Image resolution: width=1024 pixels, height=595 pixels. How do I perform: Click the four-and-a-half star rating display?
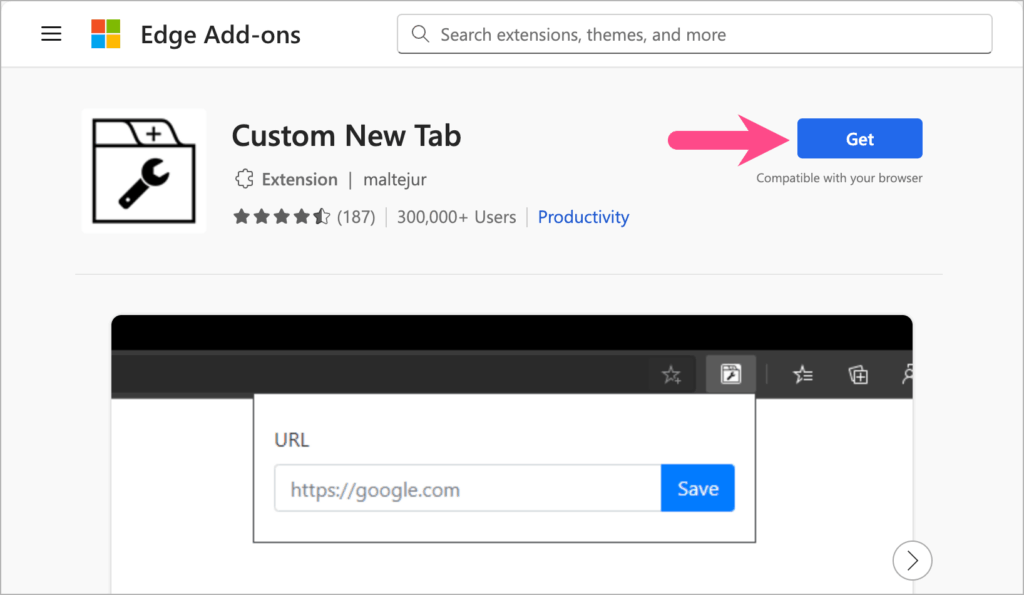(281, 215)
